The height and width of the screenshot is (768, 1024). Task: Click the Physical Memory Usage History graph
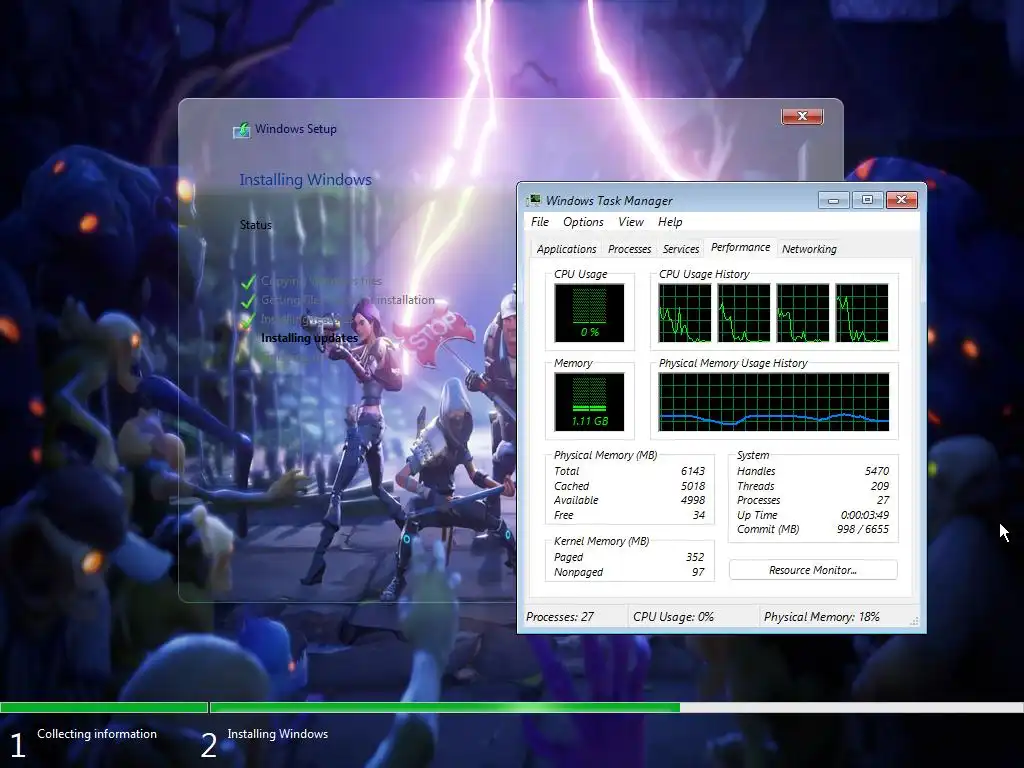click(774, 402)
